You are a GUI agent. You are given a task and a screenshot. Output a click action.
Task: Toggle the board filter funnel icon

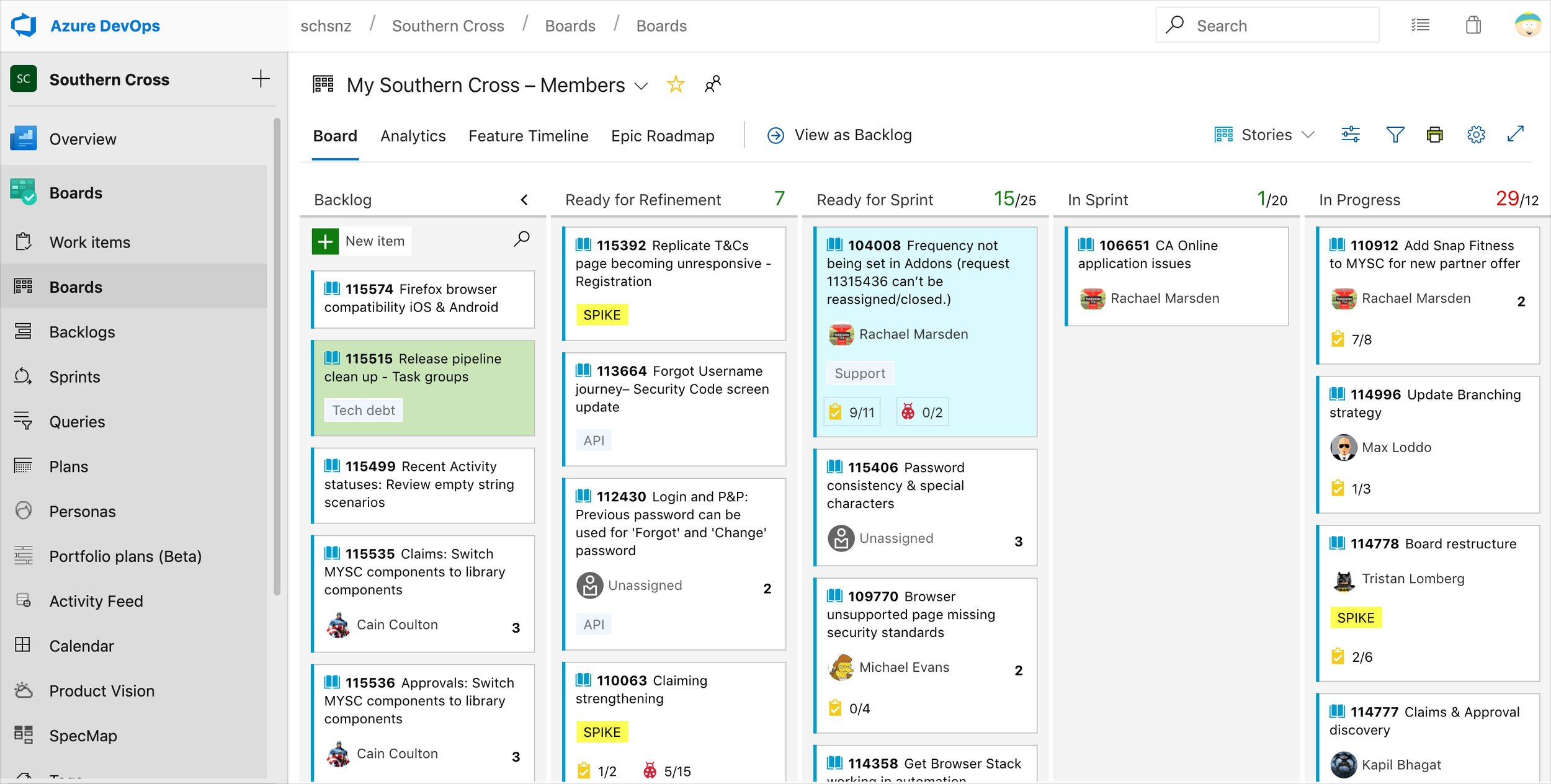1395,135
